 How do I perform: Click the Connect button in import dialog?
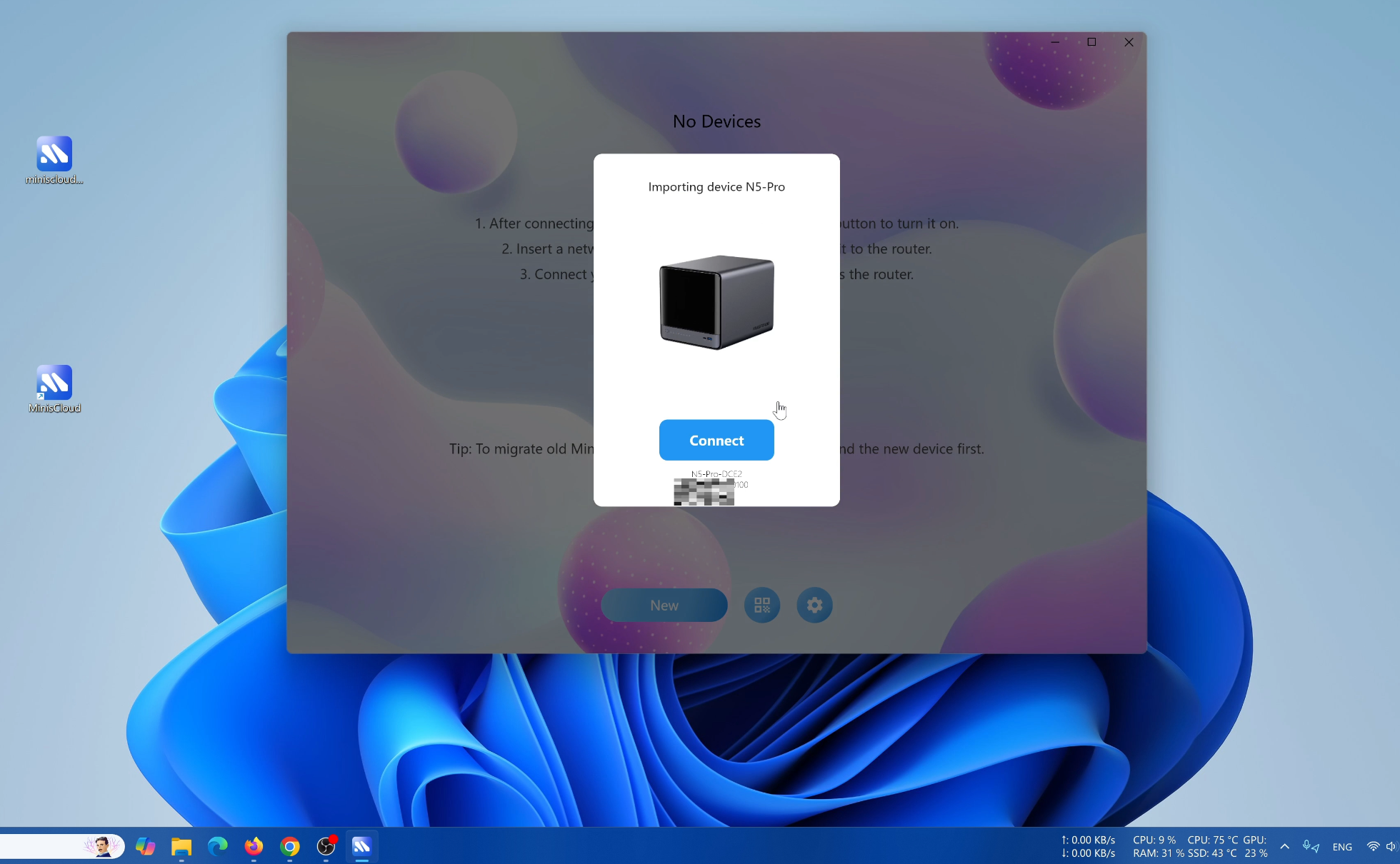click(716, 440)
